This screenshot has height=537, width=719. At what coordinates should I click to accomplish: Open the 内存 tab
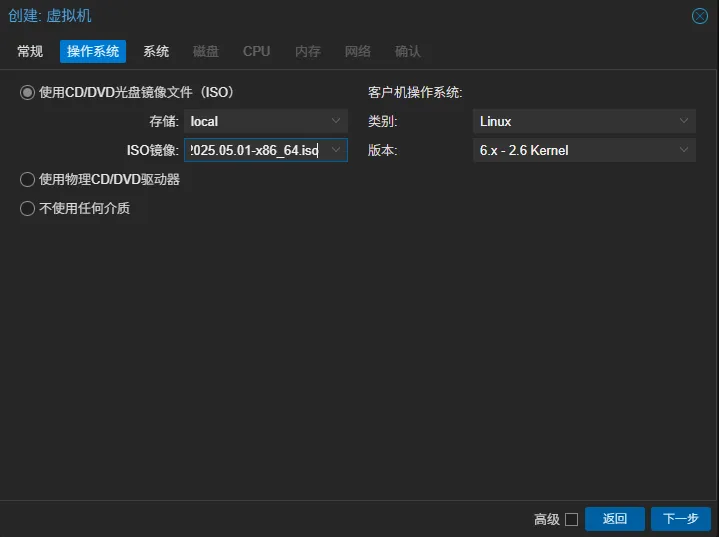pyautogui.click(x=308, y=51)
